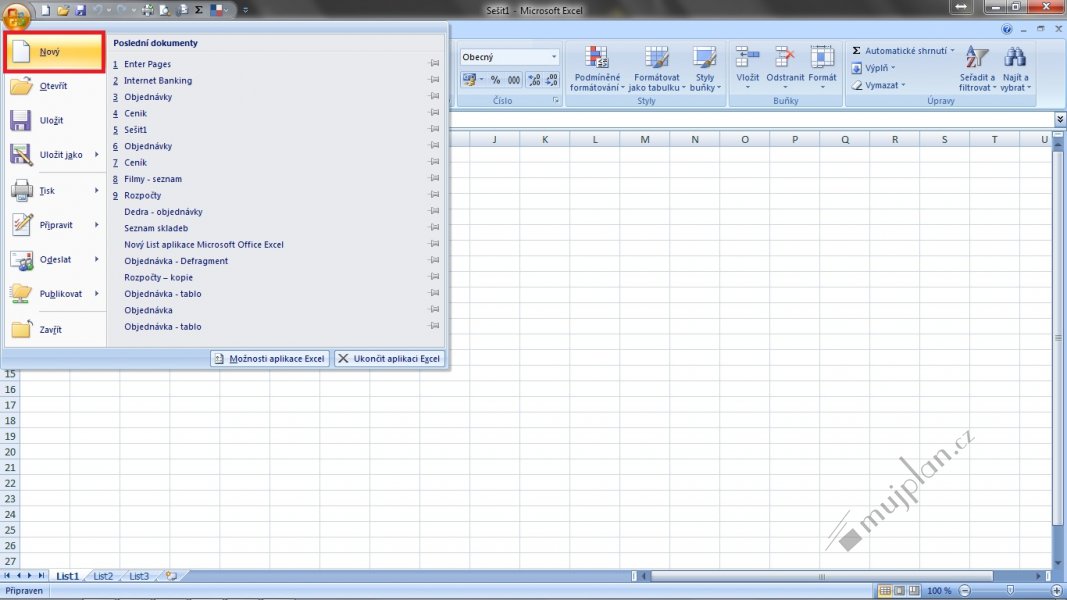
Task: Expand the Automatické shrnutí dropdown arrow
Action: [952, 51]
